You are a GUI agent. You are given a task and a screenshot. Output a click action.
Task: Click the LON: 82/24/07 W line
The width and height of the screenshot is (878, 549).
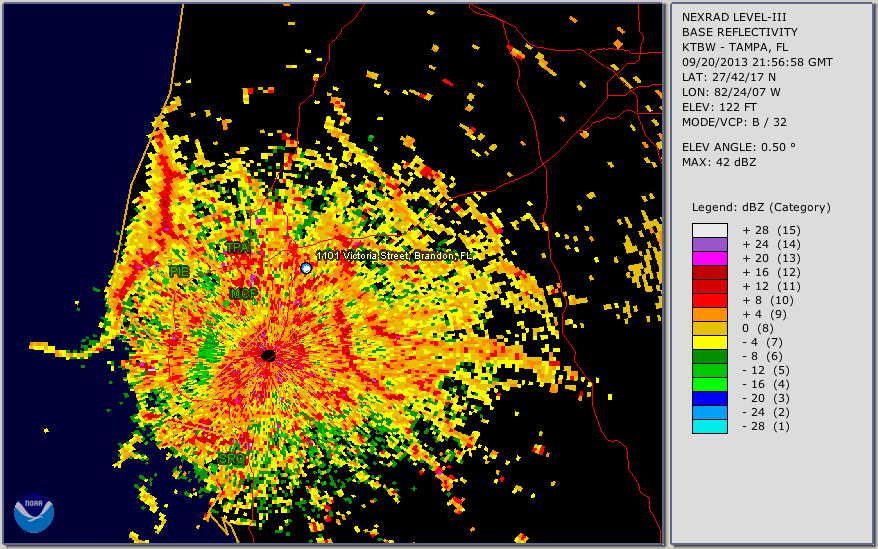coord(731,92)
